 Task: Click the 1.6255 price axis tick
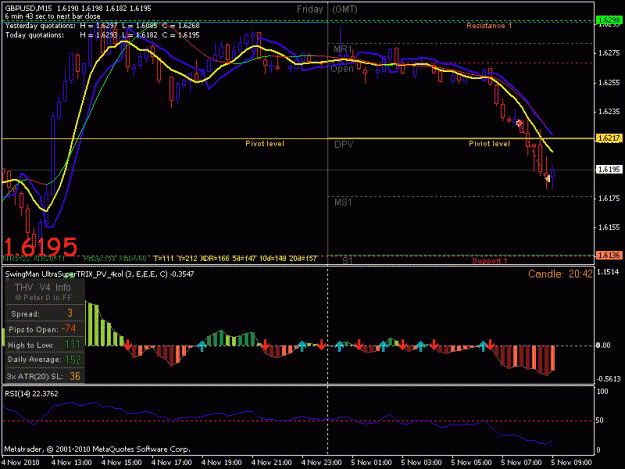[x=608, y=82]
